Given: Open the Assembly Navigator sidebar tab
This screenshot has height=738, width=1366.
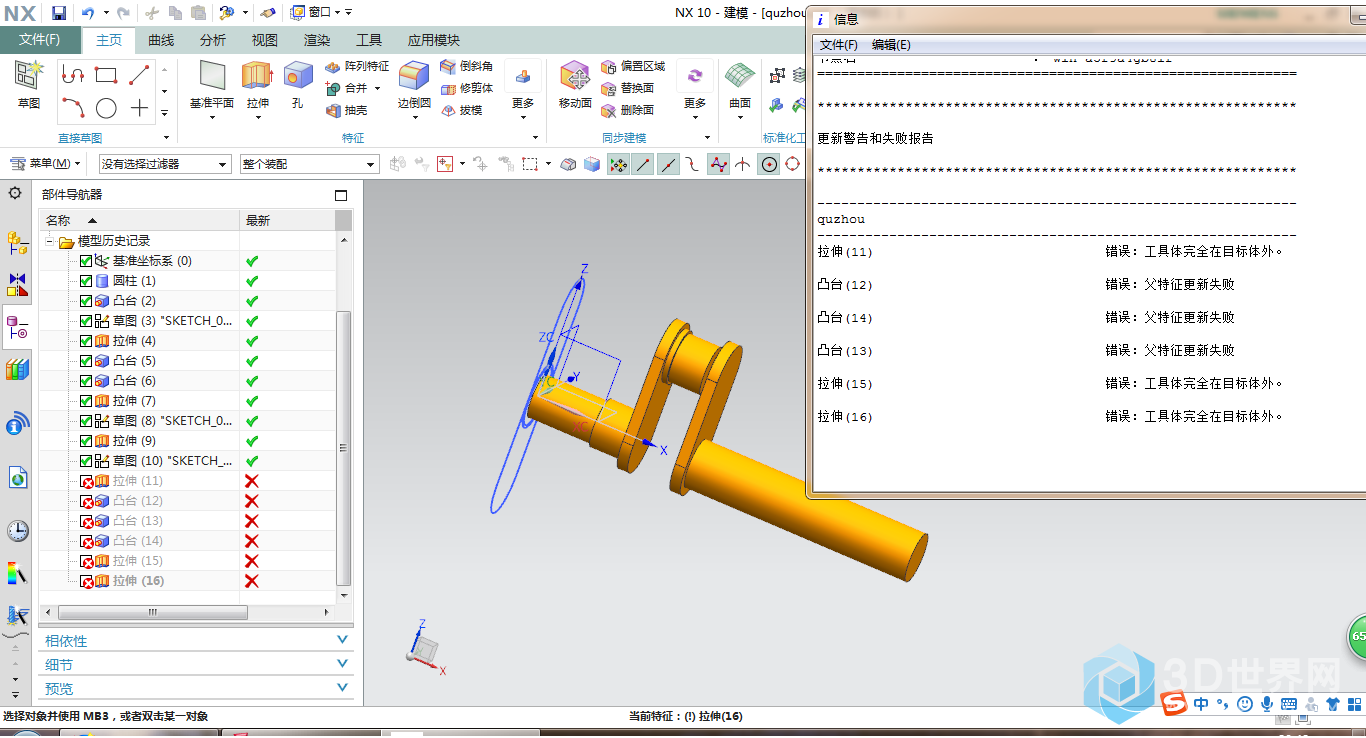Looking at the screenshot, I should point(17,241).
